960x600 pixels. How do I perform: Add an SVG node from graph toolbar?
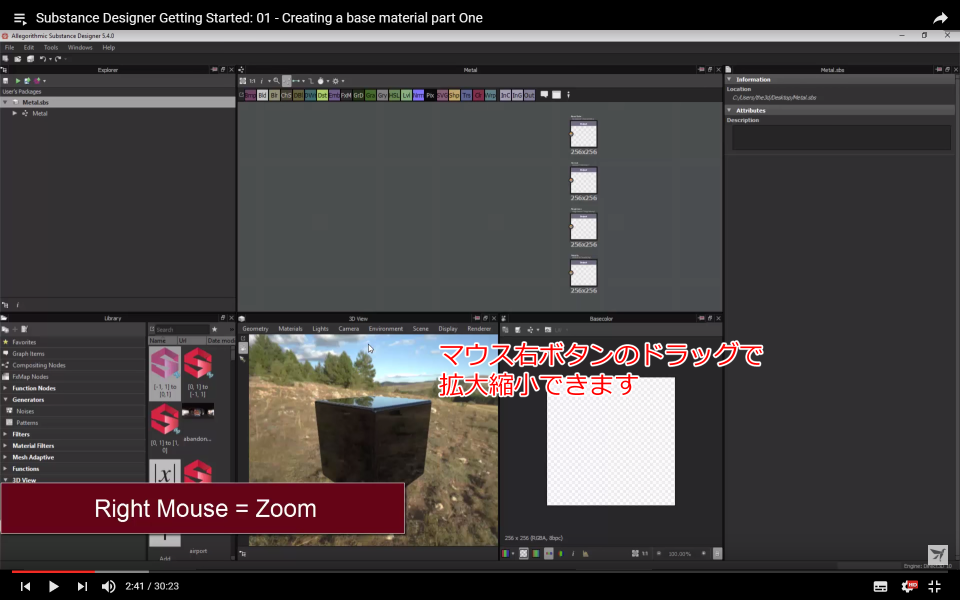pos(442,95)
